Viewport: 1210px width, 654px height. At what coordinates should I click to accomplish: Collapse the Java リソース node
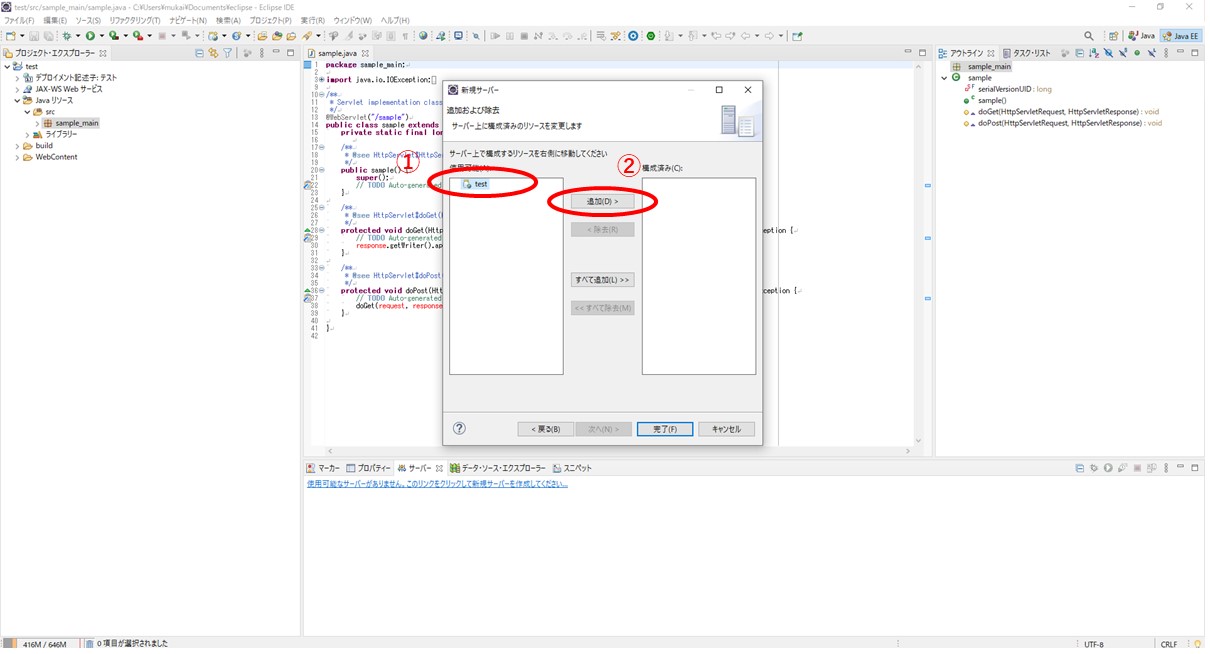[x=18, y=100]
